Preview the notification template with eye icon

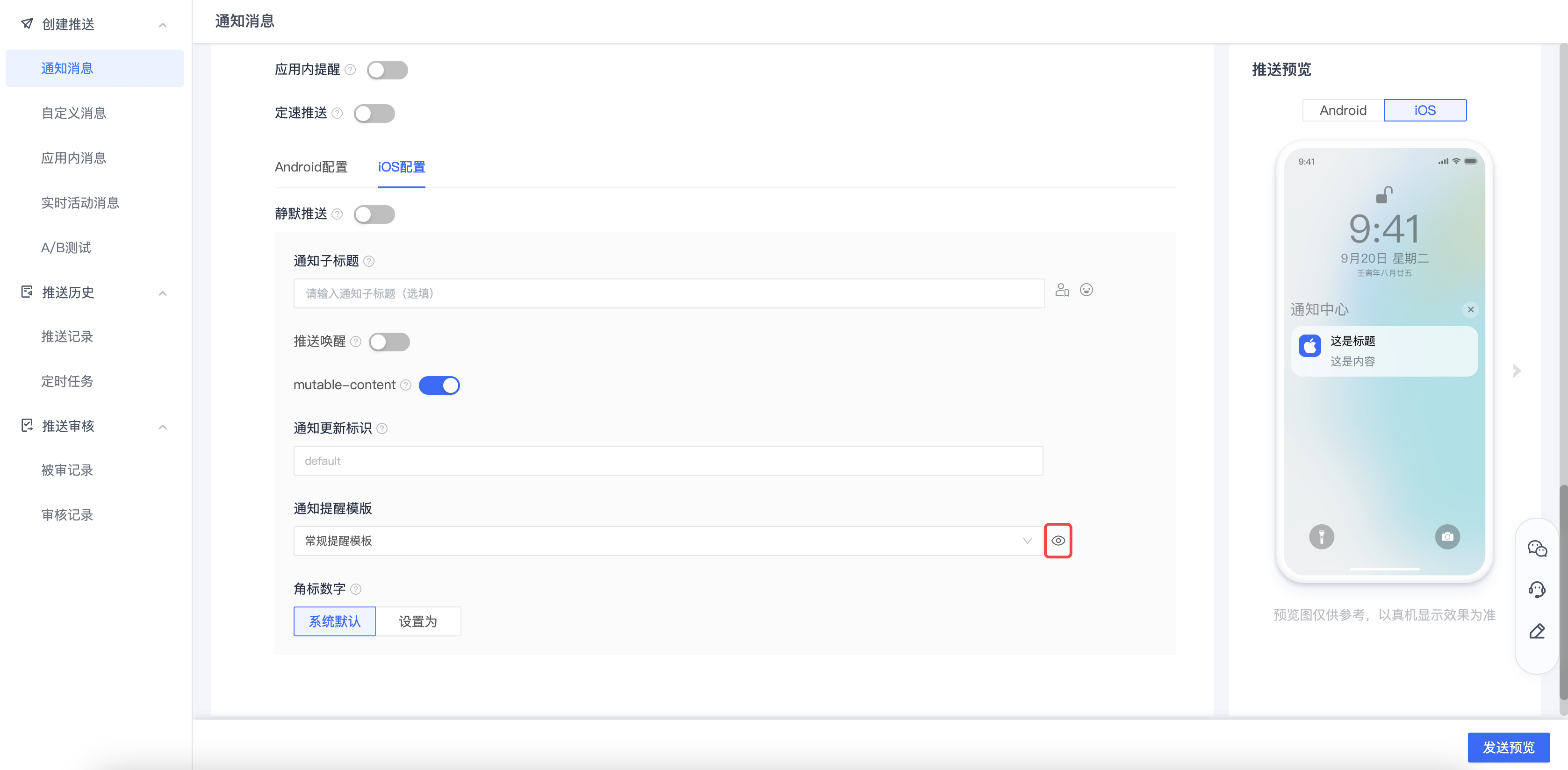[x=1058, y=540]
